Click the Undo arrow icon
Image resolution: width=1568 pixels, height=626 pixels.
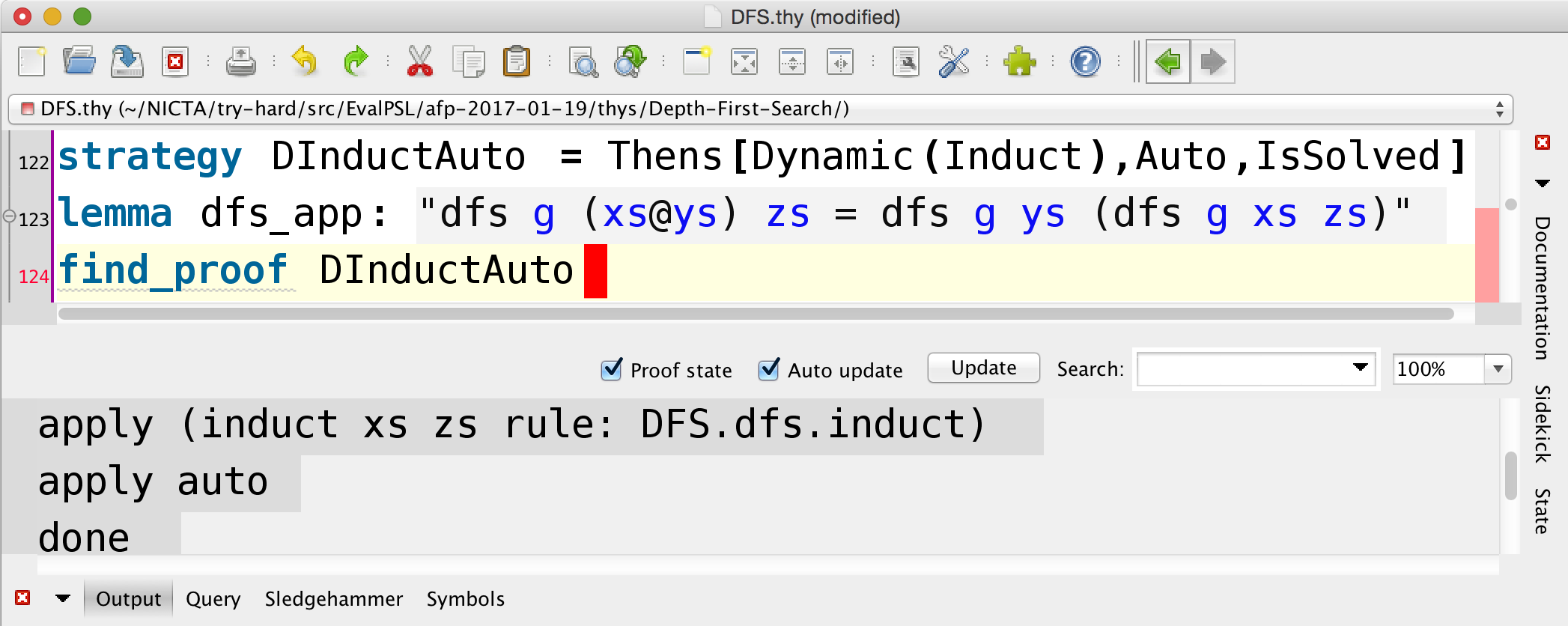(304, 61)
